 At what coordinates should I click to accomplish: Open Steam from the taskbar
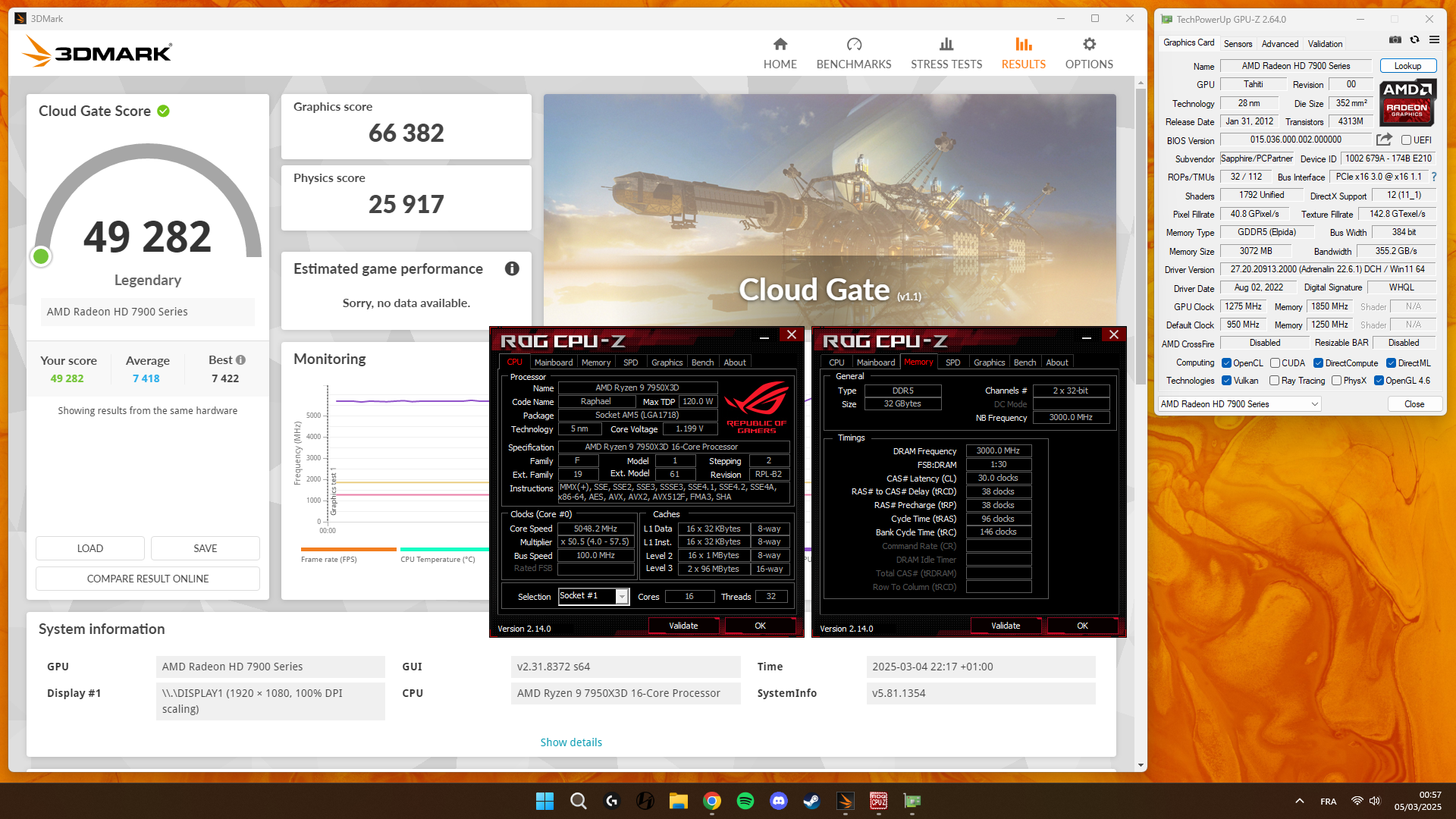click(811, 801)
